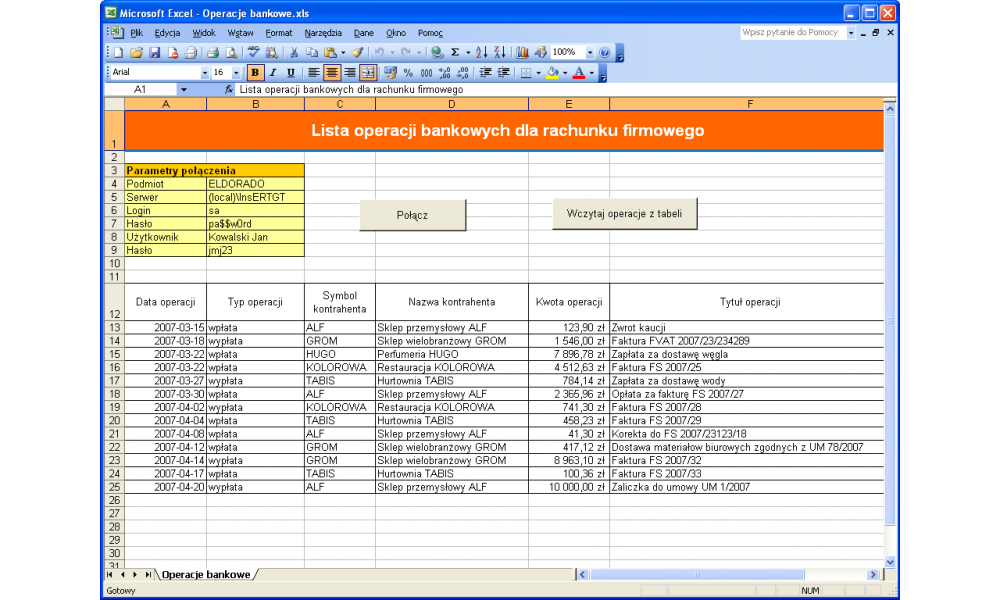
Task: Open the font size dropdown
Action: (x=236, y=73)
